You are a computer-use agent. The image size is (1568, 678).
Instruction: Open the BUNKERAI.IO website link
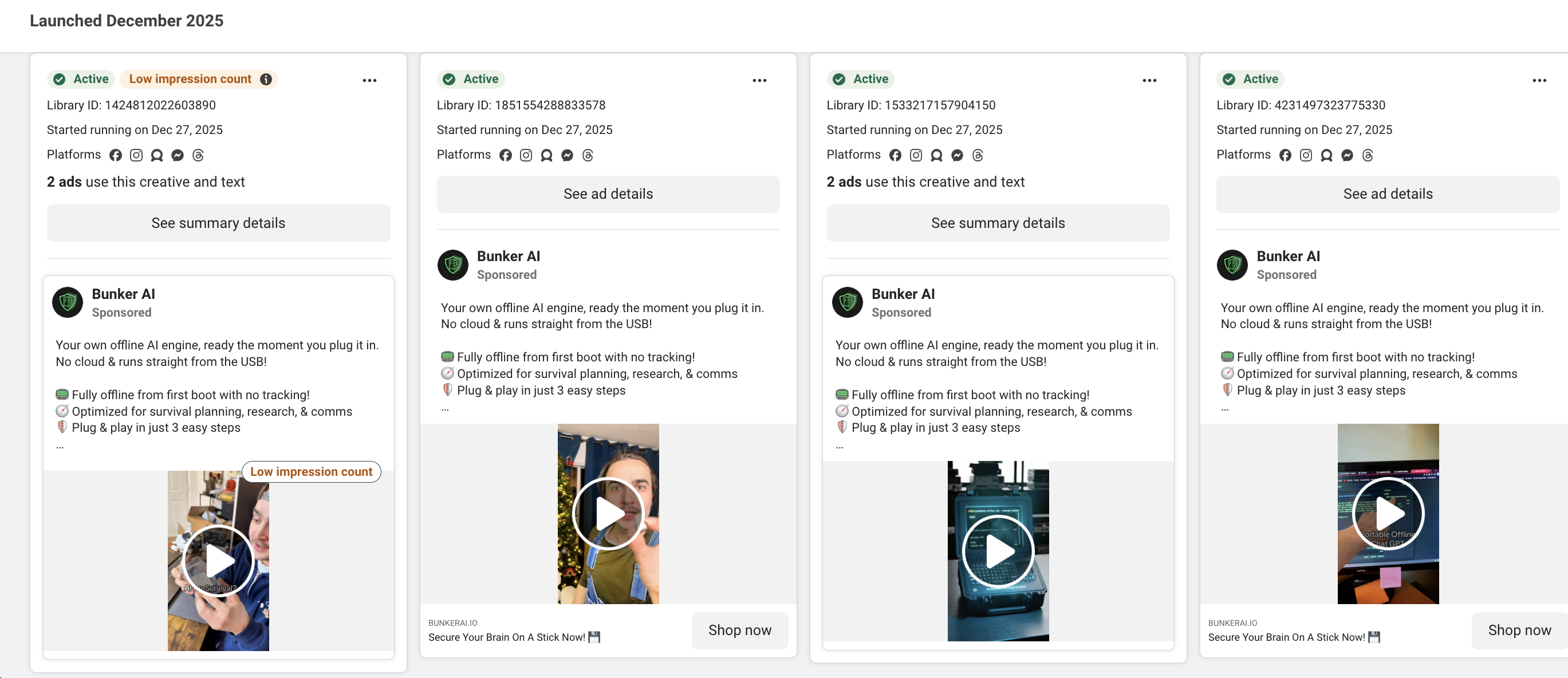click(452, 622)
